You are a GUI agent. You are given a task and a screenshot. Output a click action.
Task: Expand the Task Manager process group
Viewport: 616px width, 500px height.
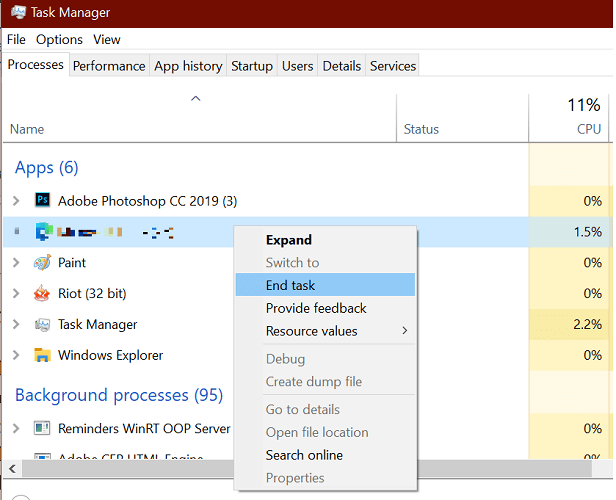[16, 324]
